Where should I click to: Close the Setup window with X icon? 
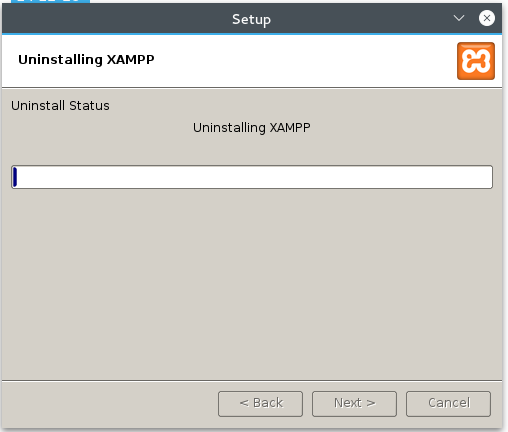coord(487,18)
